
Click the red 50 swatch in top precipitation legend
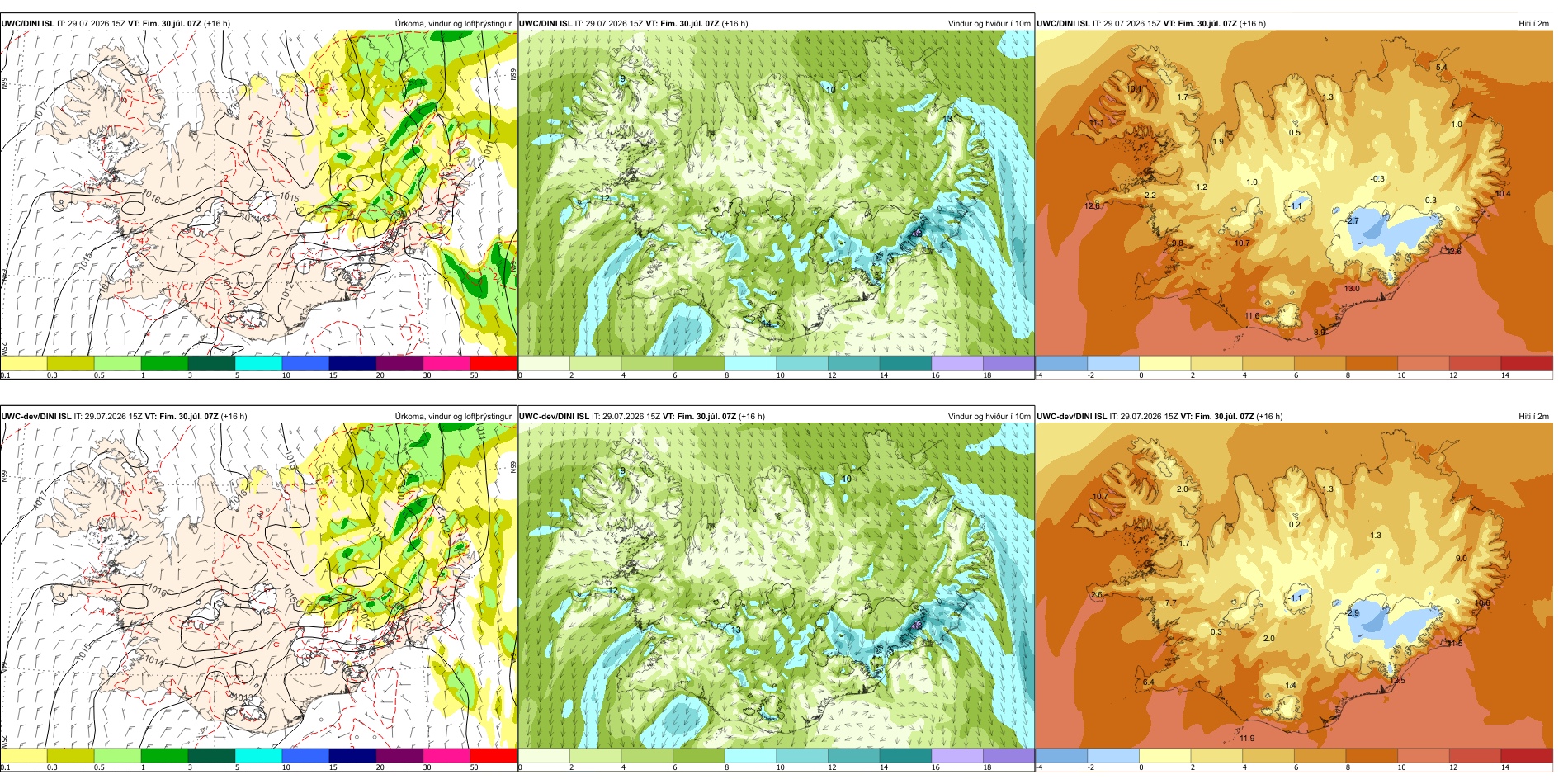click(x=494, y=362)
